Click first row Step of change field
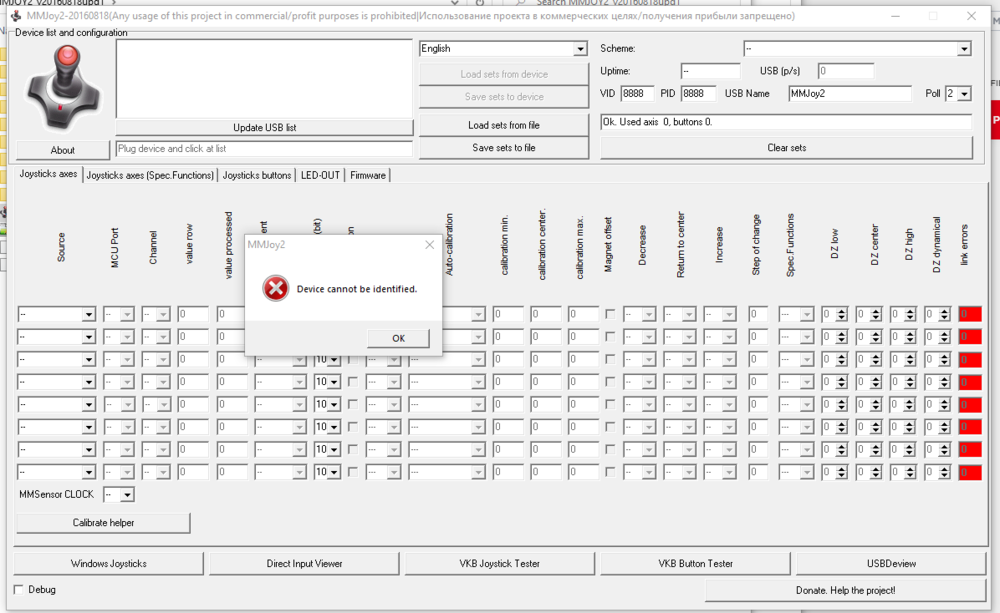Image resolution: width=1000 pixels, height=613 pixels. click(x=758, y=314)
